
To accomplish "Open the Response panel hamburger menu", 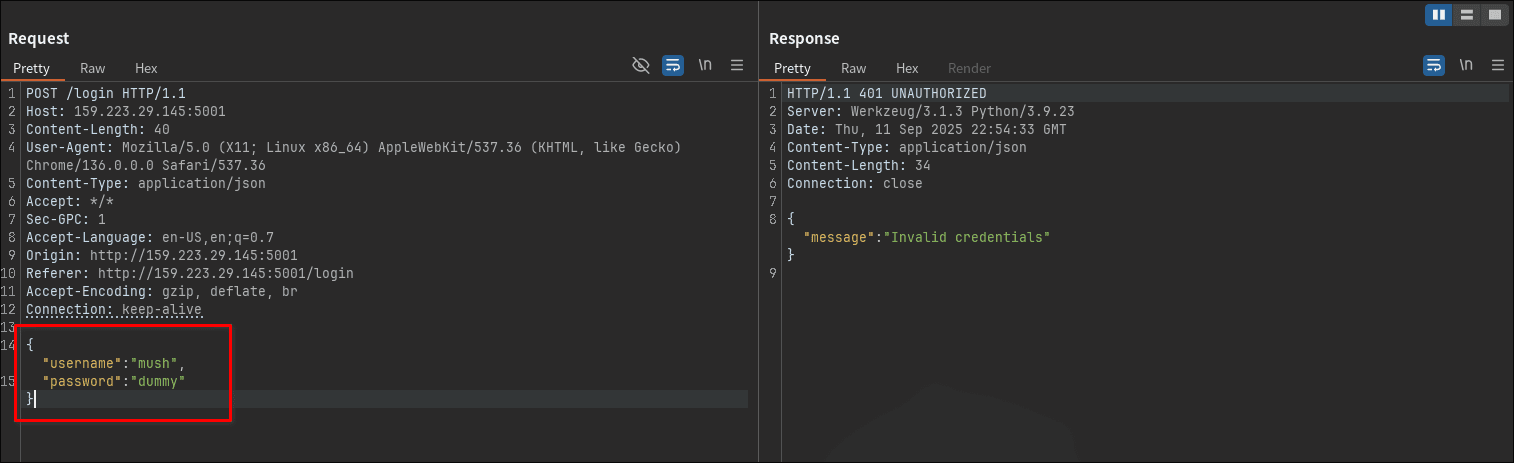I will tap(1498, 66).
